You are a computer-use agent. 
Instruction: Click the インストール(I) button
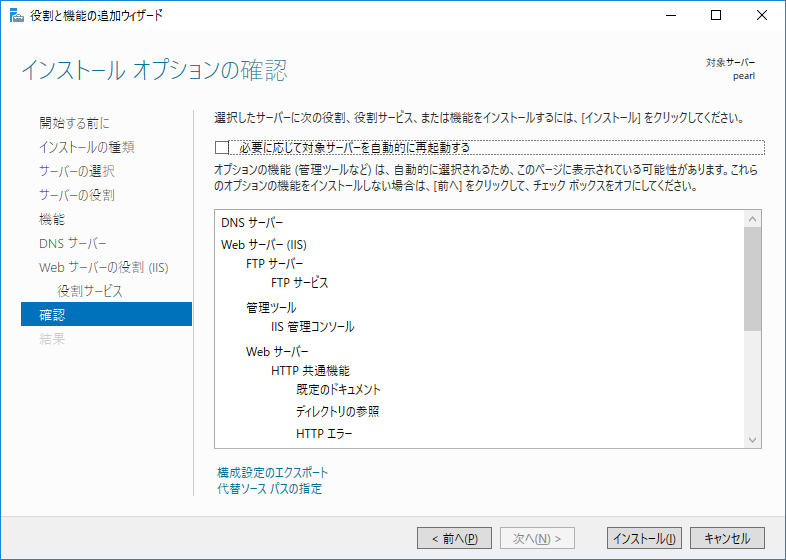coord(644,538)
